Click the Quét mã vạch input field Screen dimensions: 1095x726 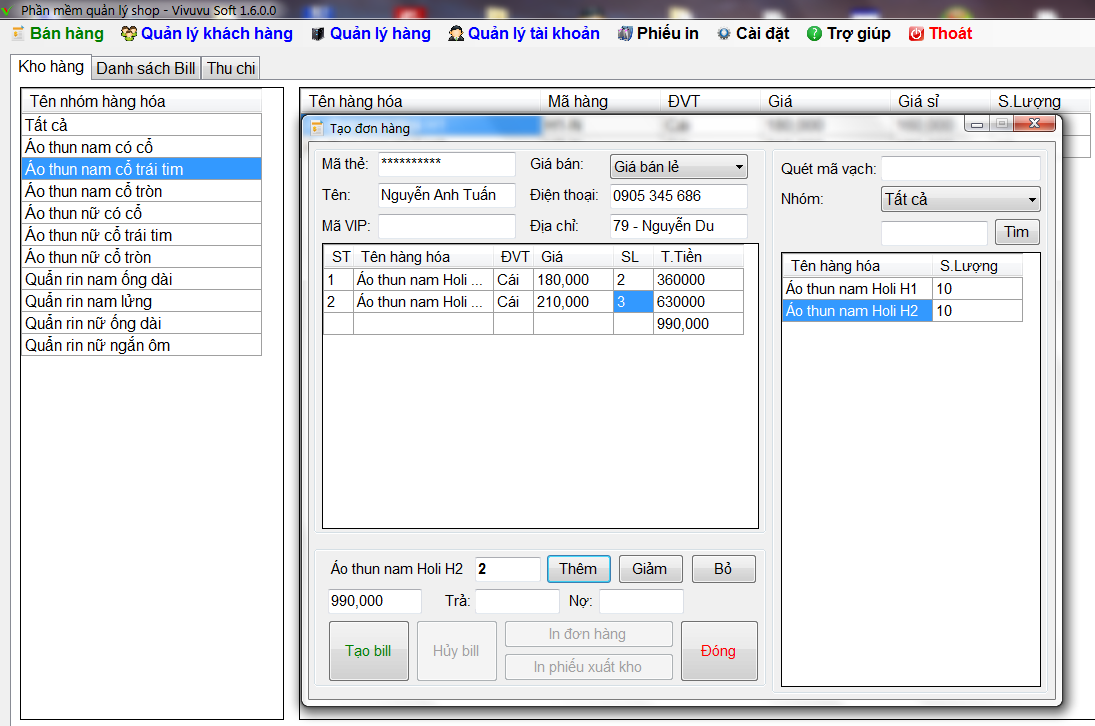[x=960, y=168]
